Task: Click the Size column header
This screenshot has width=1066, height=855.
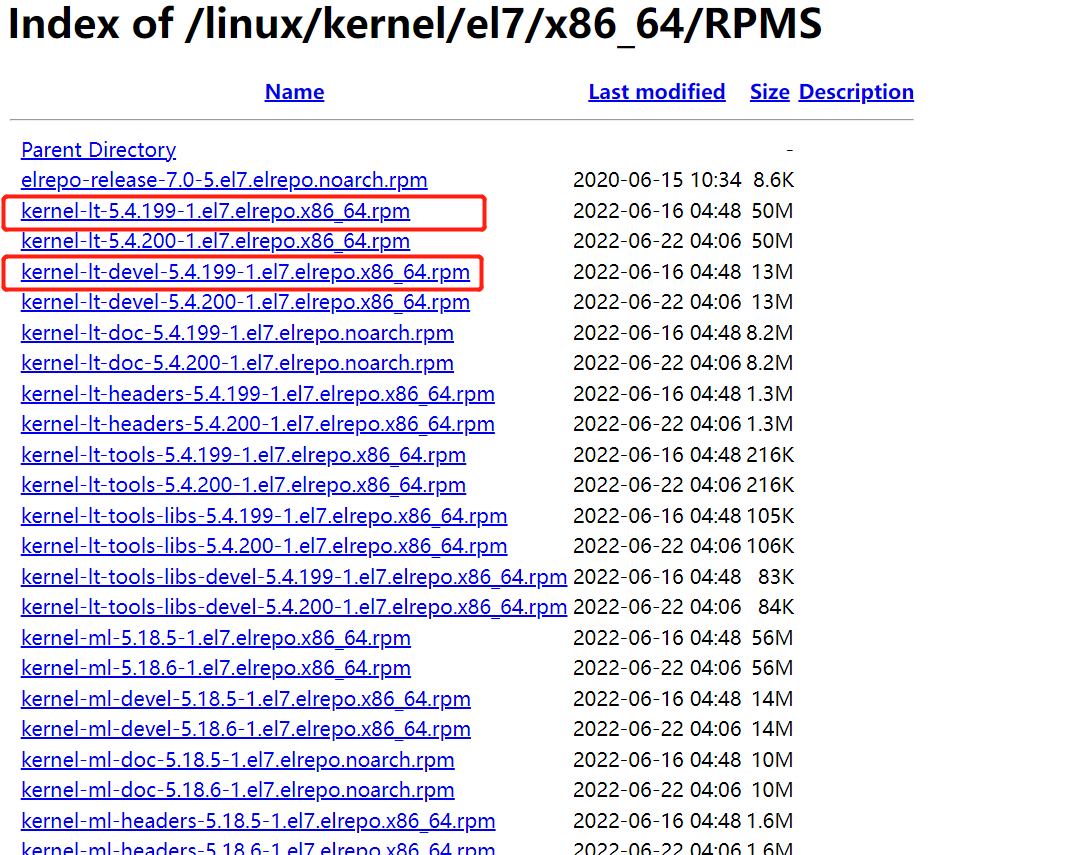Action: [x=769, y=92]
